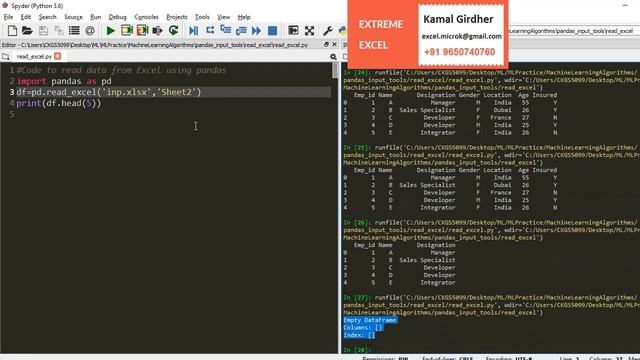Open the Projects menu
This screenshot has width=640, height=360.
177,17
